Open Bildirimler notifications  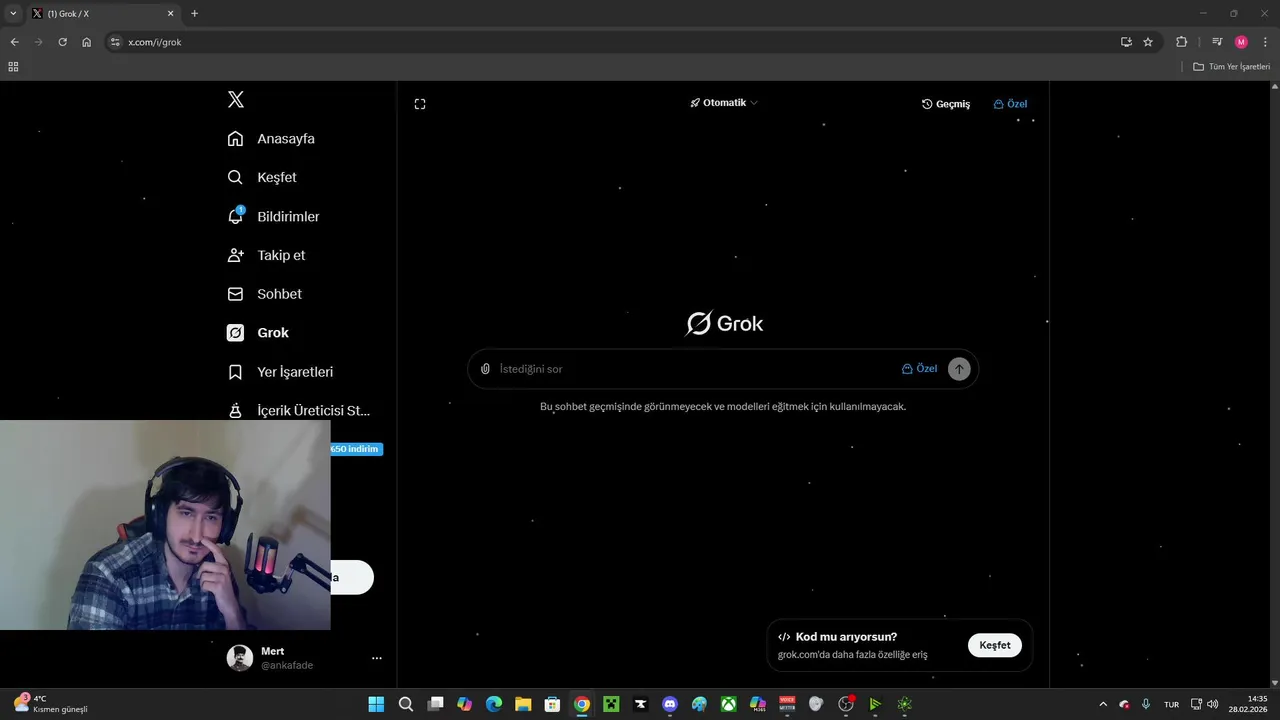click(x=273, y=216)
